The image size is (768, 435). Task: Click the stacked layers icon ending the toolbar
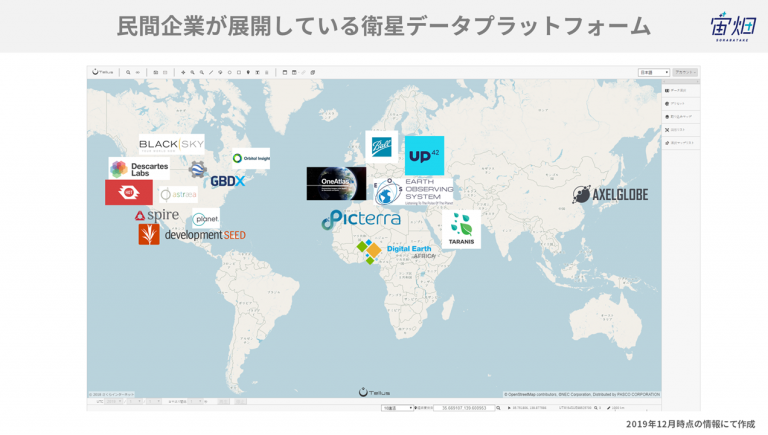click(312, 72)
